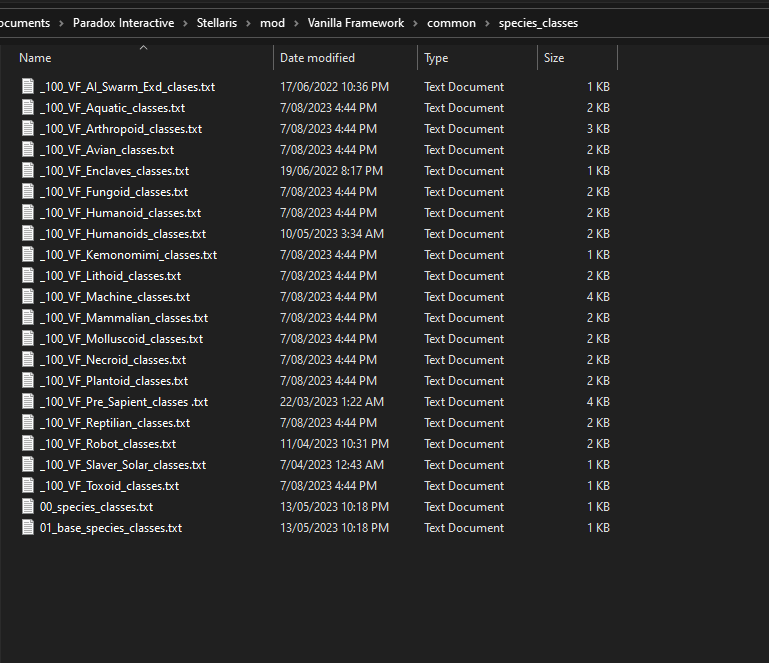Image resolution: width=769 pixels, height=663 pixels.
Task: Select file name 00_species_classes.txt
Action: coord(96,507)
